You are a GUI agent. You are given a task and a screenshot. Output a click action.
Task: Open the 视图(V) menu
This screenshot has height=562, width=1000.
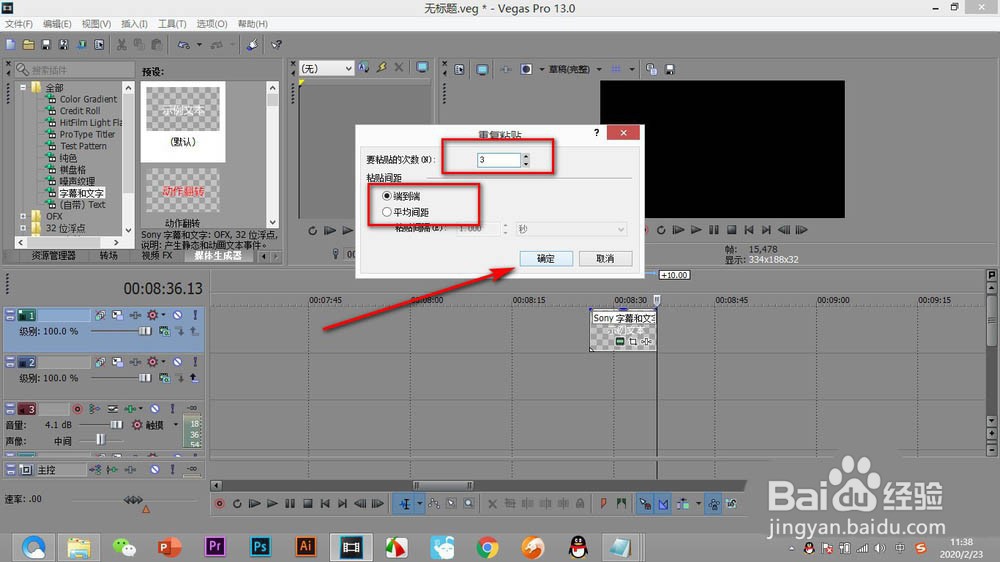point(96,24)
